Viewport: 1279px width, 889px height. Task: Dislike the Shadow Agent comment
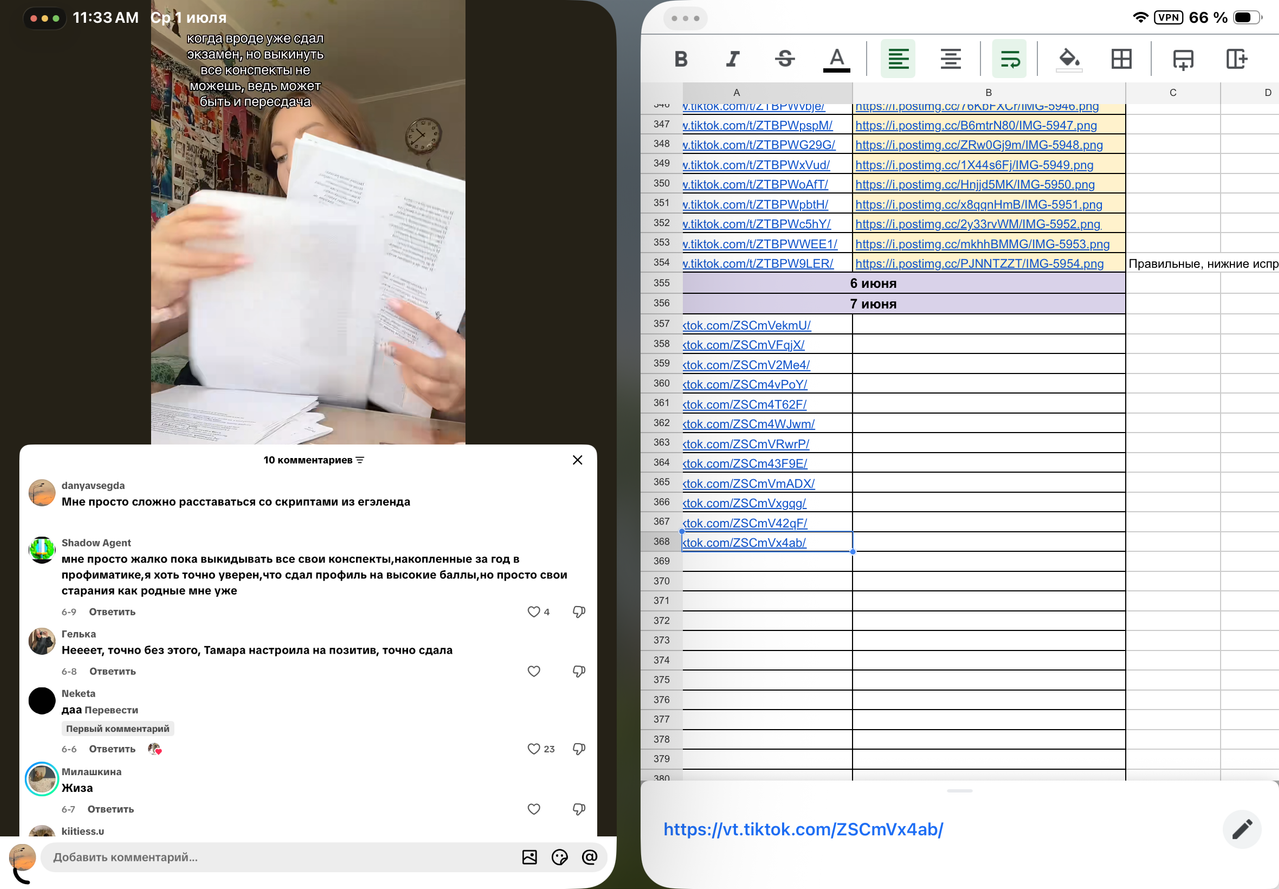coord(579,612)
